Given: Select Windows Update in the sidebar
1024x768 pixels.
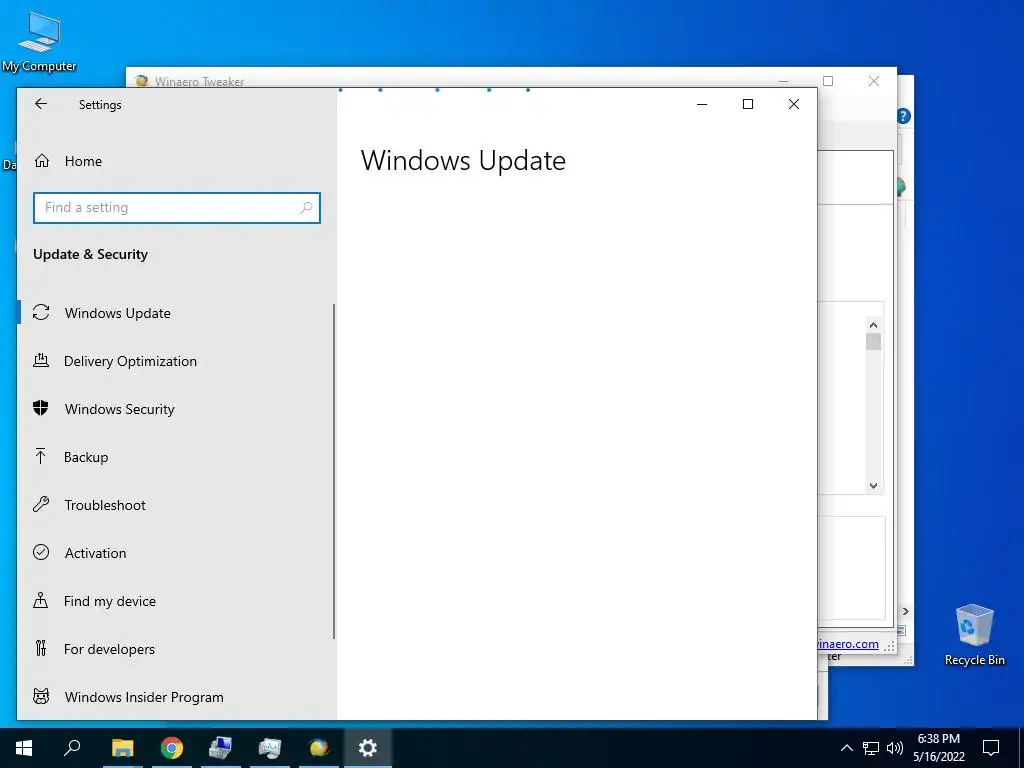Looking at the screenshot, I should point(176,313).
